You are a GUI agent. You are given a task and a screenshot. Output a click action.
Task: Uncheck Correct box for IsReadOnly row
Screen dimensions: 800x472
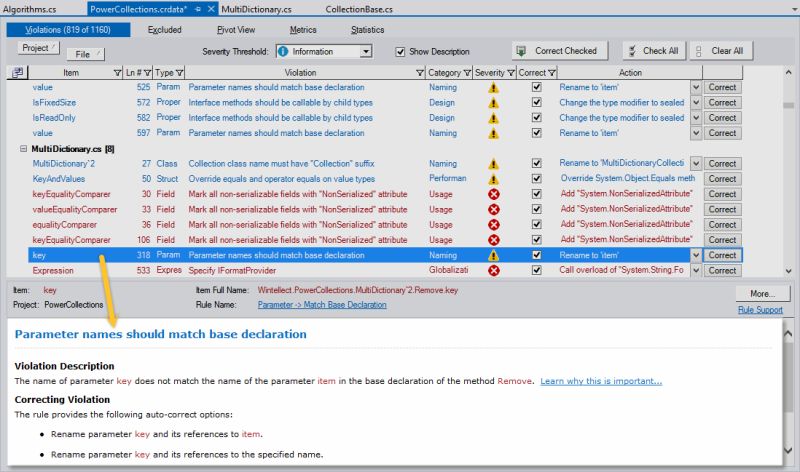537,117
